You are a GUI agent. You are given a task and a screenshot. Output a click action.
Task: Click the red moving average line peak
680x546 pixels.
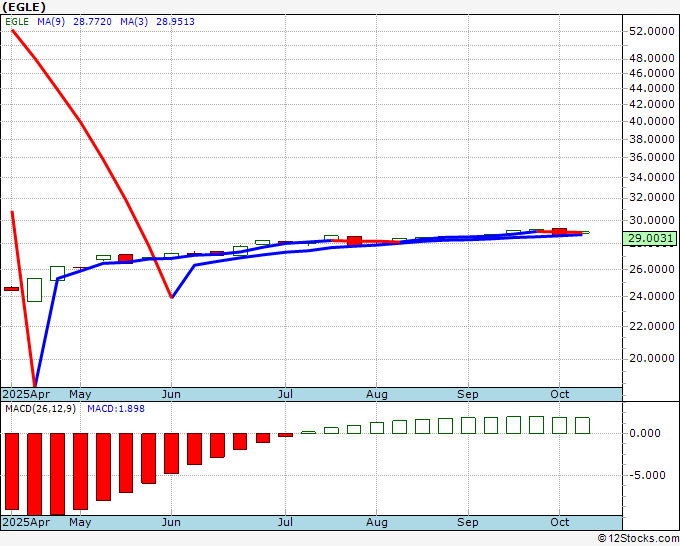click(12, 30)
